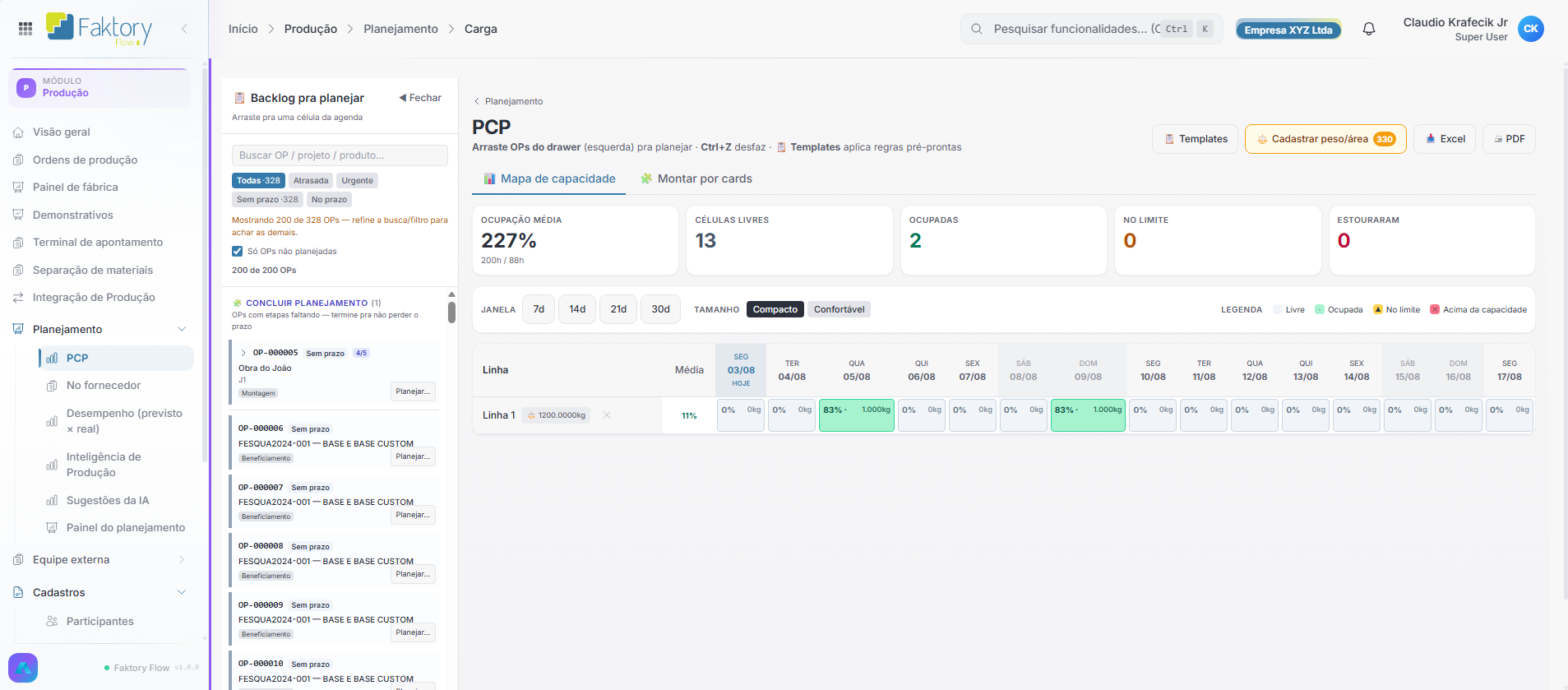1568x690 pixels.
Task: Select the Mapa de capacidade tab
Action: pyautogui.click(x=549, y=179)
